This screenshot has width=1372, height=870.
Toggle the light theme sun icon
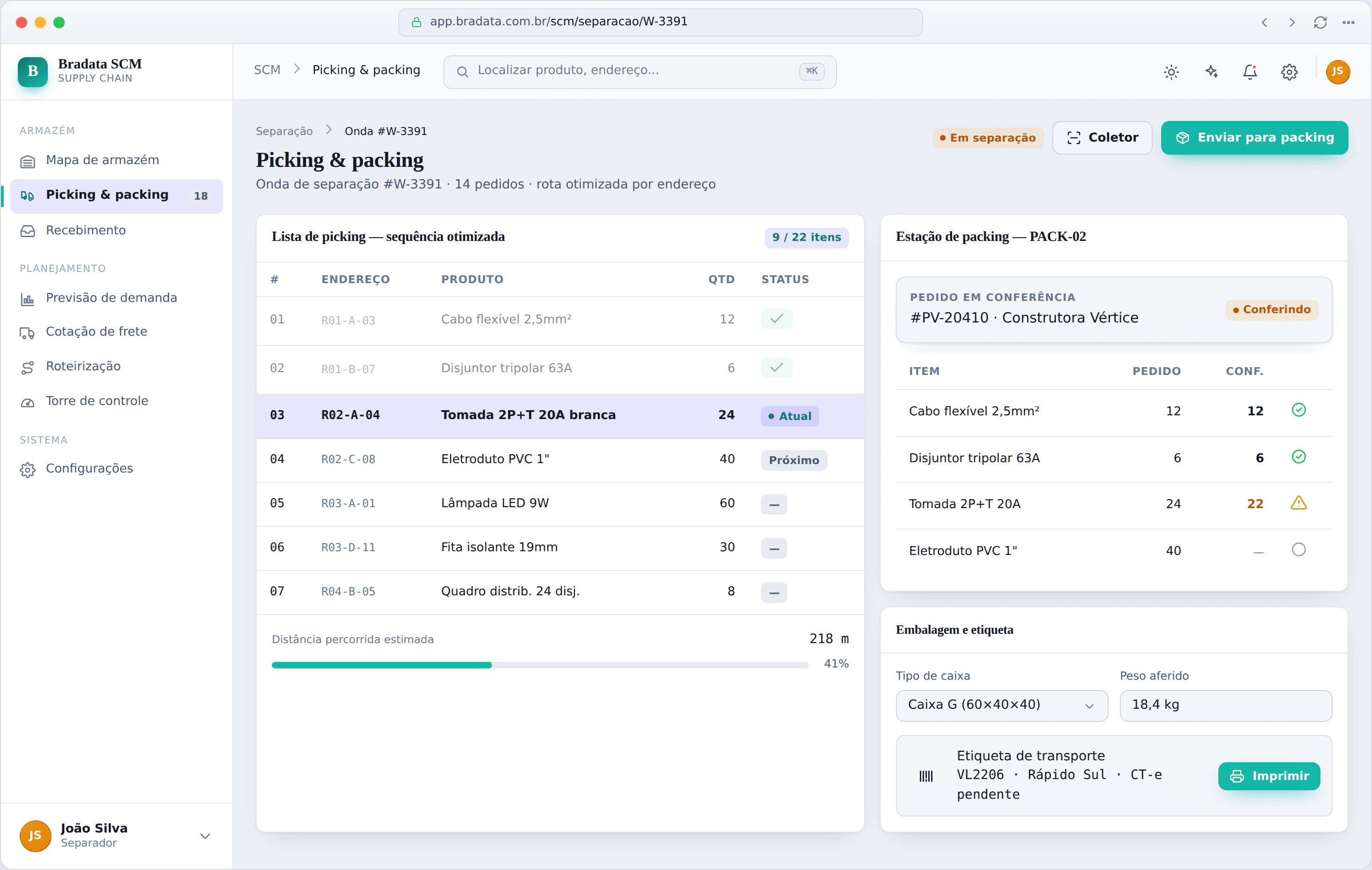1171,72
